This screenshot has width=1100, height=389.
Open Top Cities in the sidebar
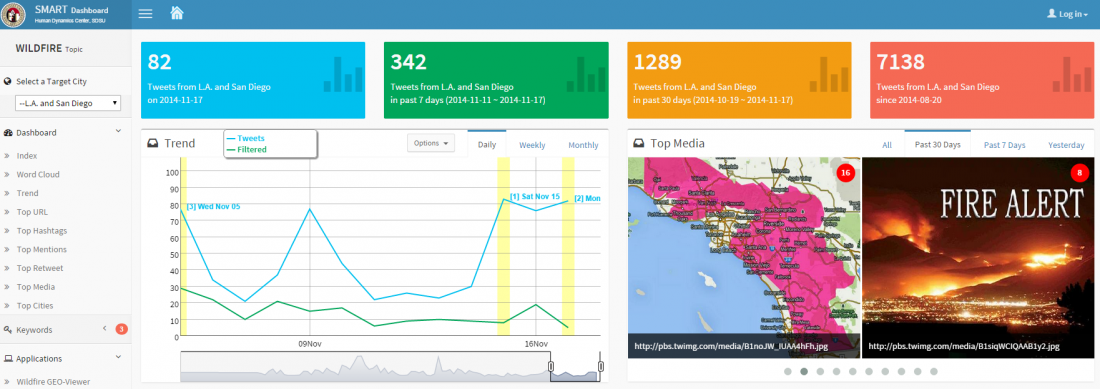pyautogui.click(x=35, y=306)
